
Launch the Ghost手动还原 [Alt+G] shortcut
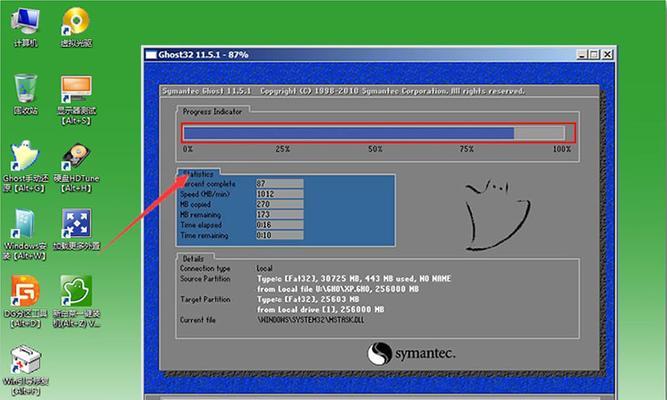click(25, 167)
